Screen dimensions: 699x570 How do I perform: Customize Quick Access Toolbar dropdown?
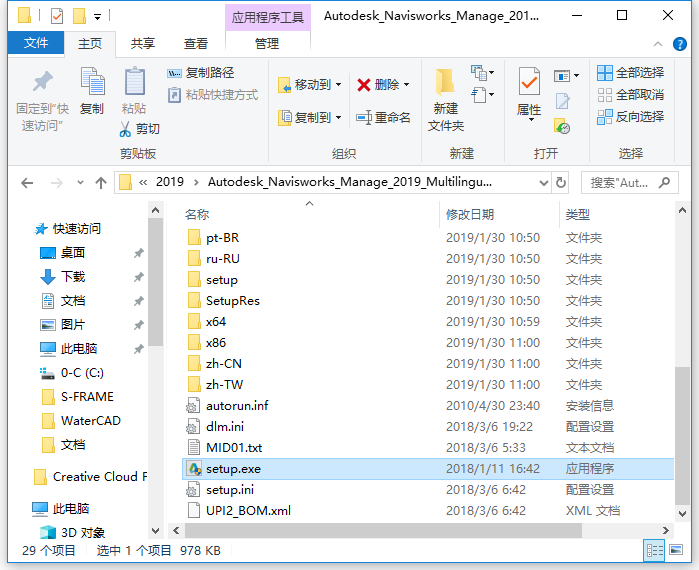coord(97,17)
